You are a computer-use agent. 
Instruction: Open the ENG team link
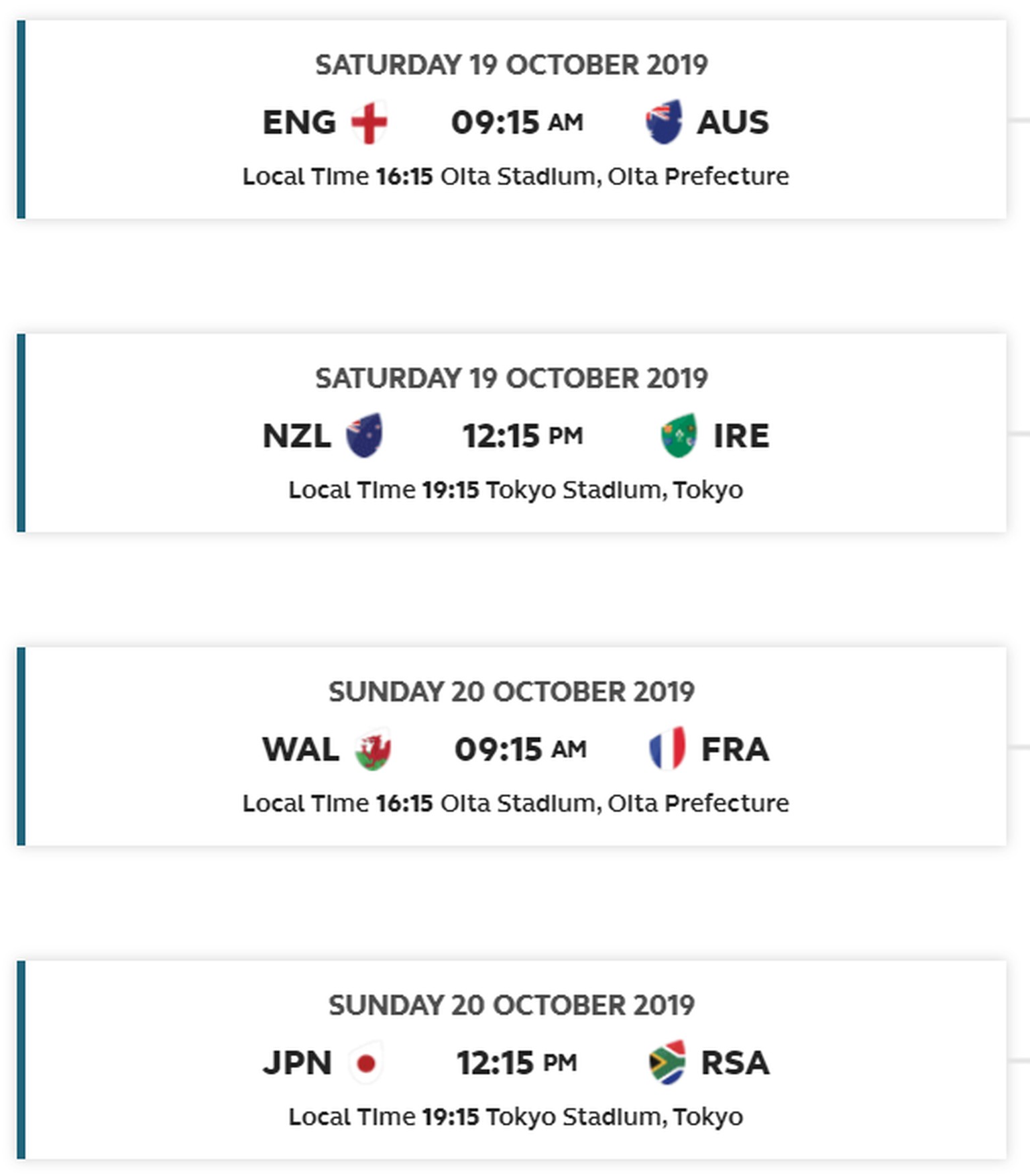pos(299,122)
